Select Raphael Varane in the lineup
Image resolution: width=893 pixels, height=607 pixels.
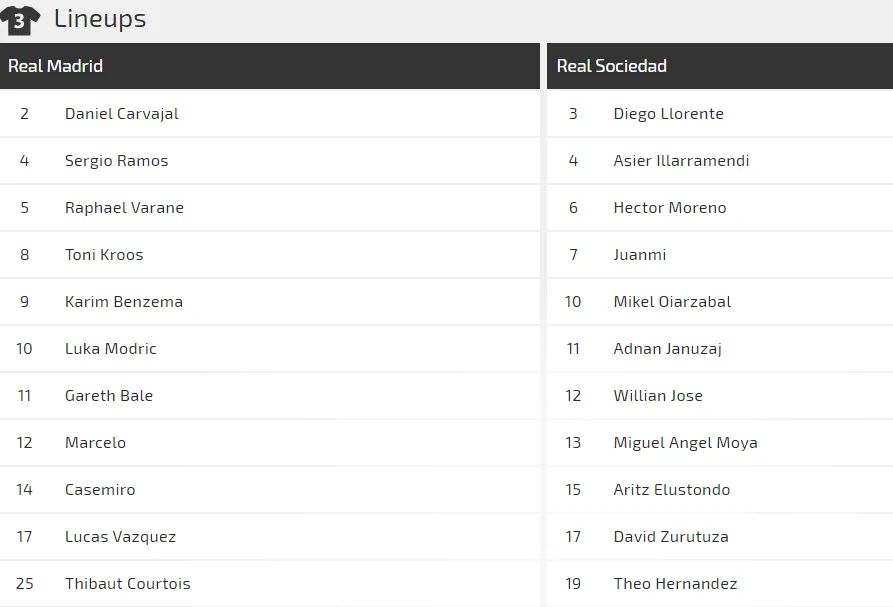(124, 208)
